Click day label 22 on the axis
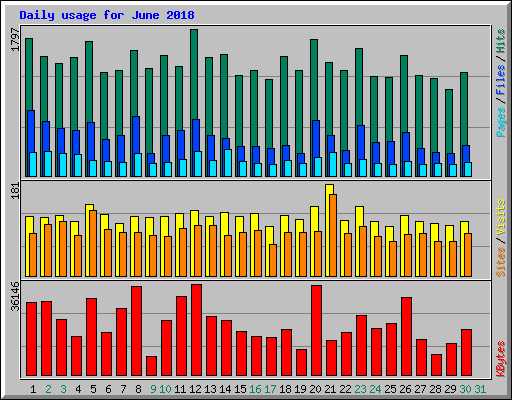 [x=345, y=389]
